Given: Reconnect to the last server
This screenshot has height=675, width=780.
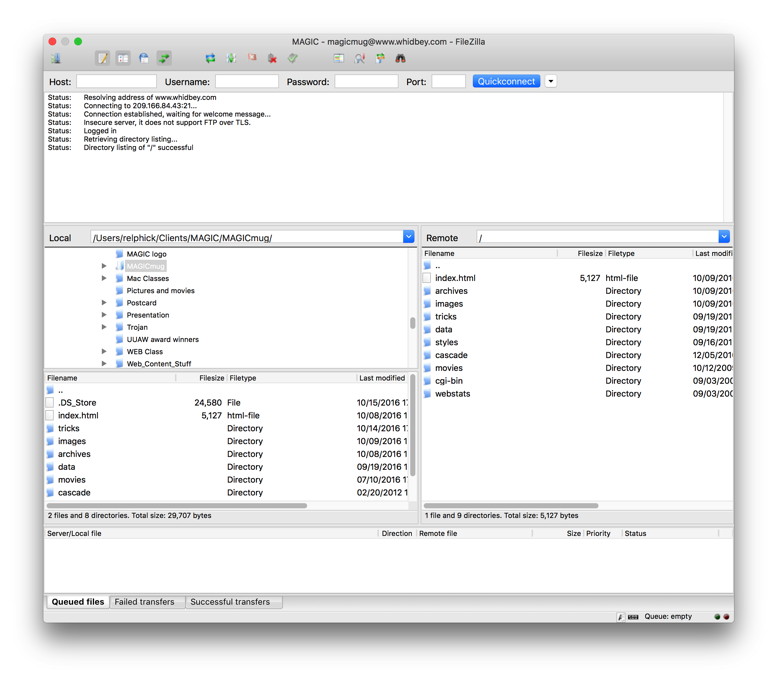Looking at the screenshot, I should pyautogui.click(x=293, y=59).
